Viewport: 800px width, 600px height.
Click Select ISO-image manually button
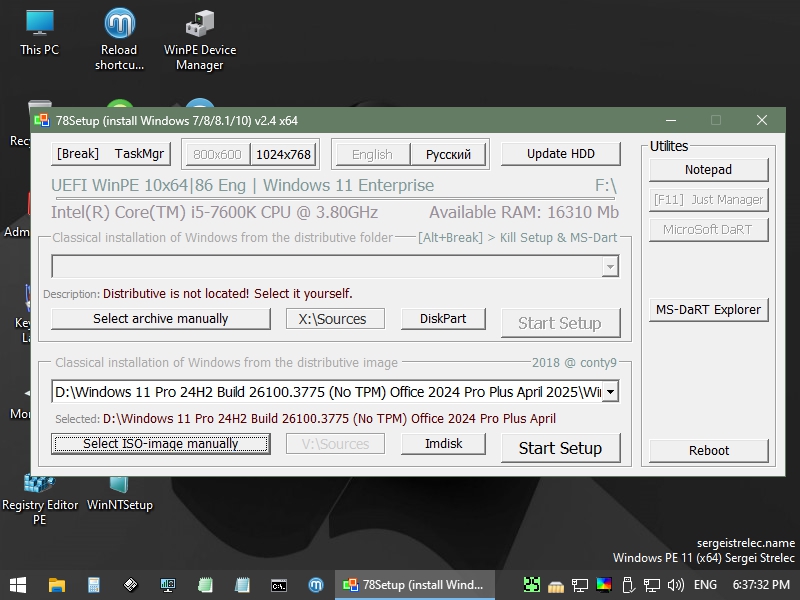pos(160,444)
